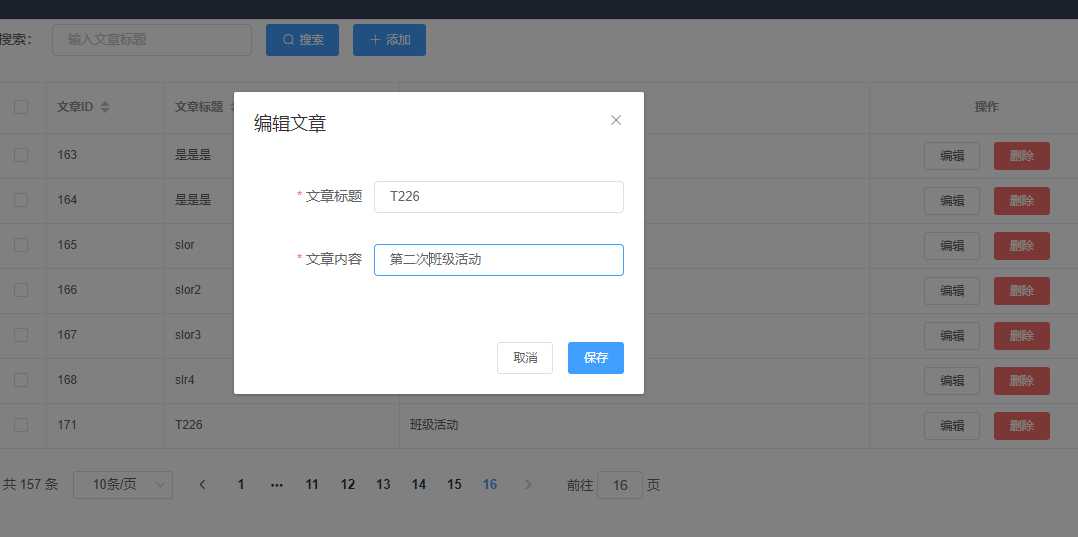
Task: Check the checkbox for row 165
Action: coord(21,245)
